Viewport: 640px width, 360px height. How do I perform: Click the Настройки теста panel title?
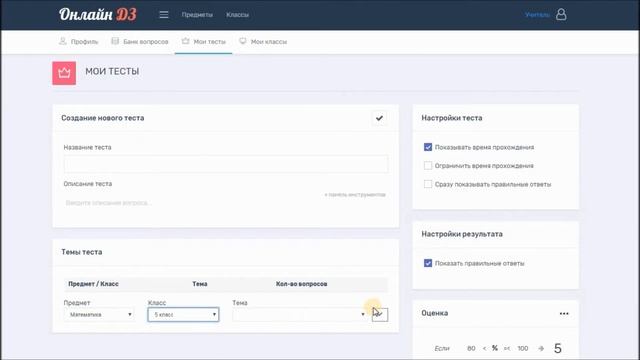[x=452, y=118]
